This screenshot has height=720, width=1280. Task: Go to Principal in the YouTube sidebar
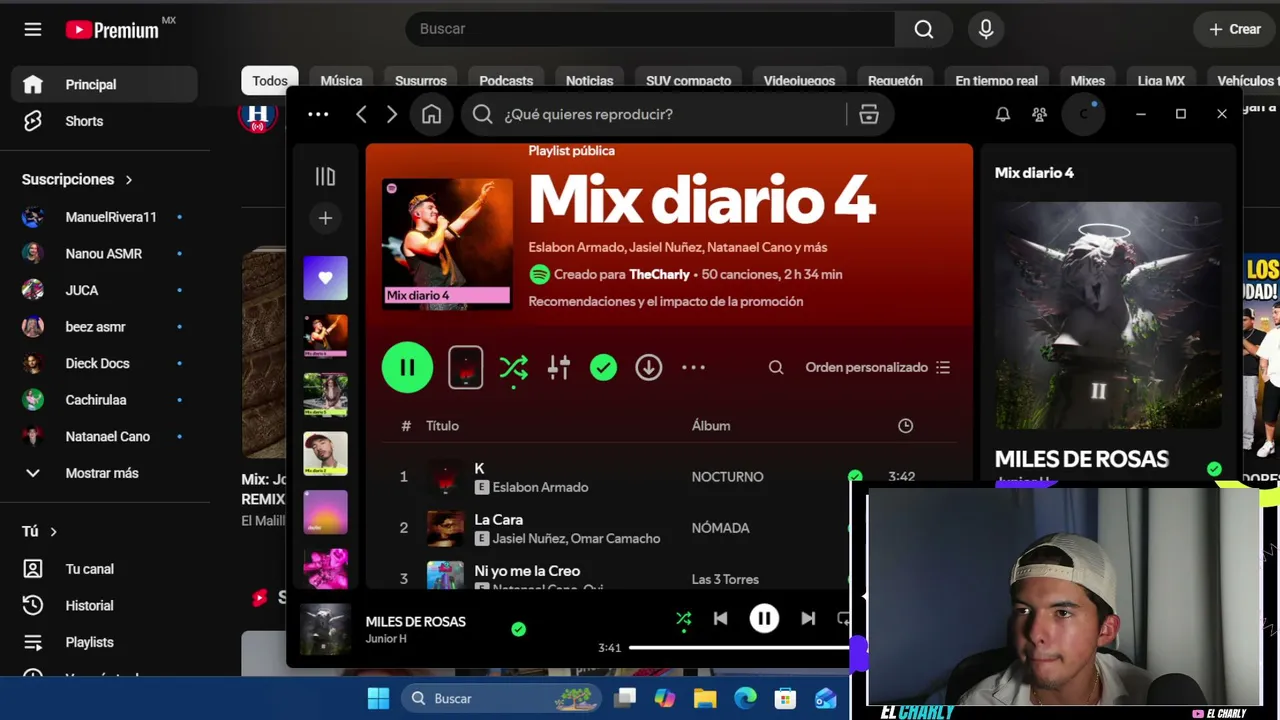(x=104, y=85)
